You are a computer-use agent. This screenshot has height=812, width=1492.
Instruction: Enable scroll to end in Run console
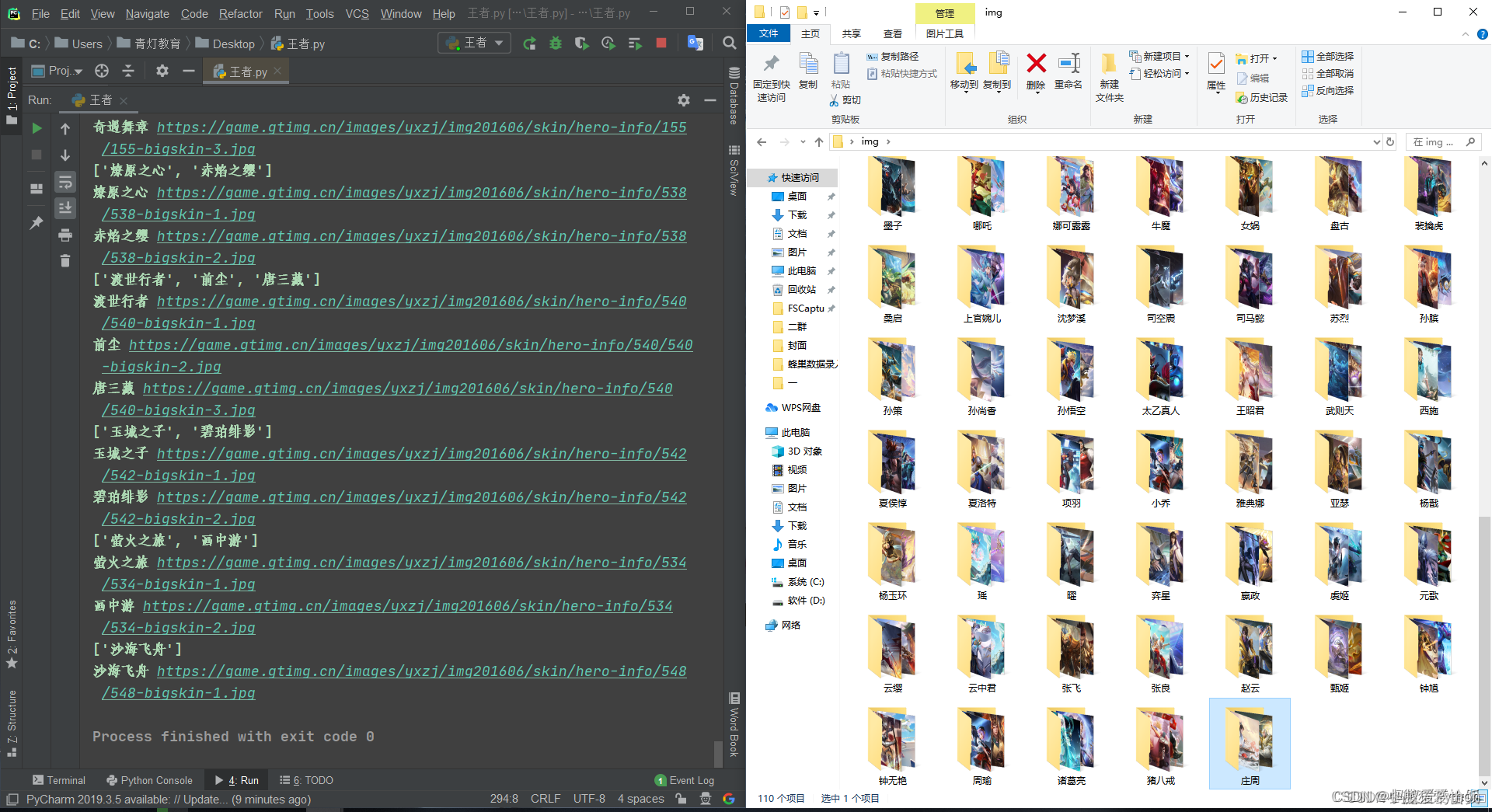pos(65,207)
